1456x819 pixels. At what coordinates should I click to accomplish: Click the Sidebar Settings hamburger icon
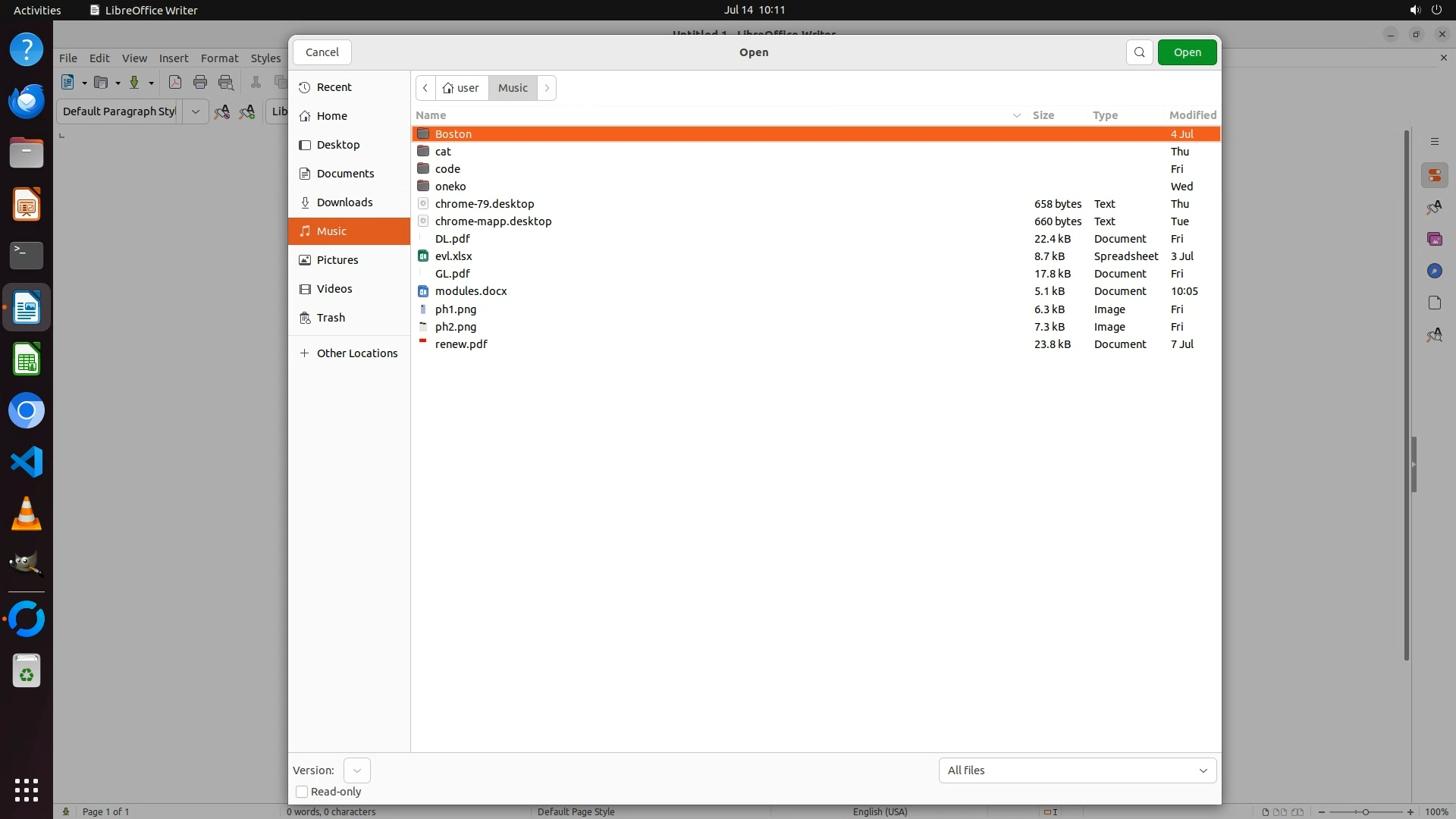1434,142
